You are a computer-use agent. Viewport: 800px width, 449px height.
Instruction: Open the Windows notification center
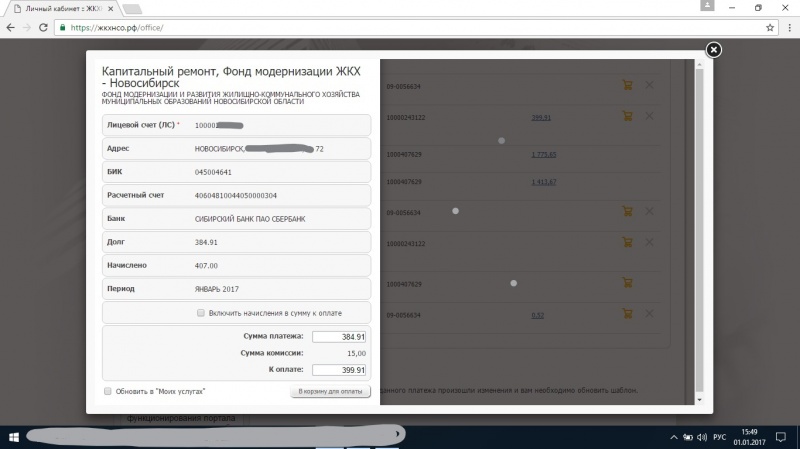[783, 437]
